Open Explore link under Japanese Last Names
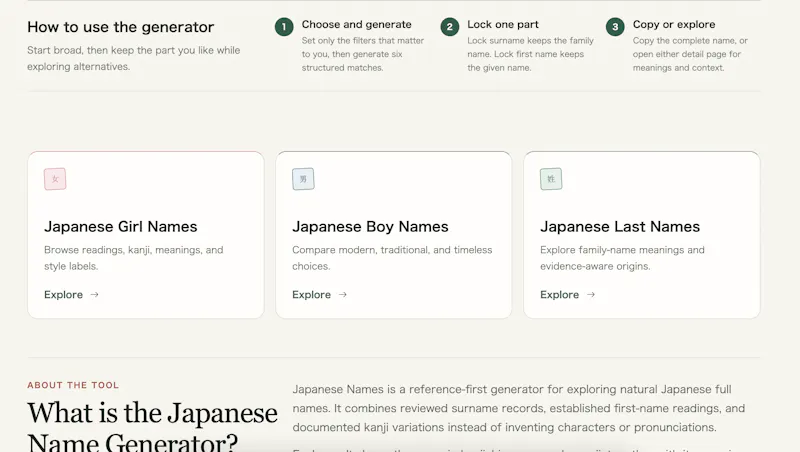Screen dimensions: 800x452 coord(567,294)
